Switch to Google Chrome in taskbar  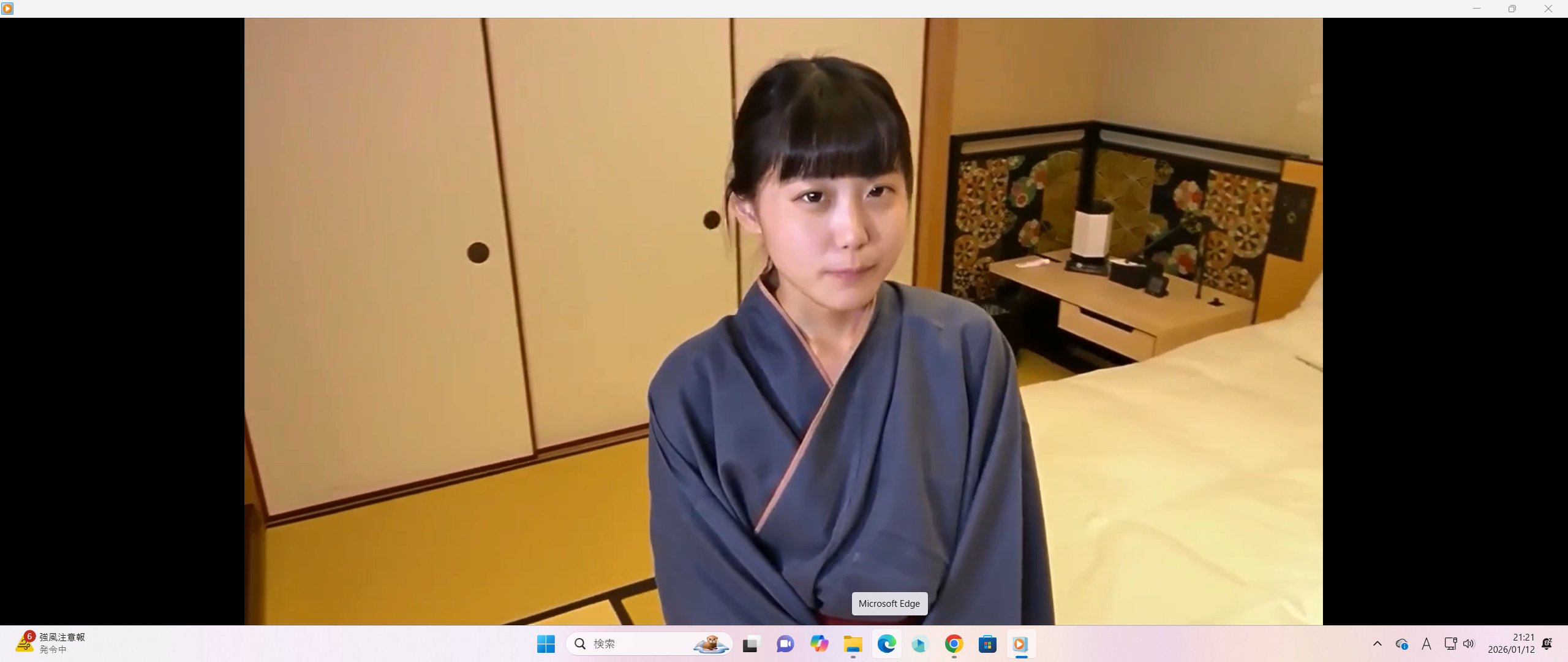point(954,644)
